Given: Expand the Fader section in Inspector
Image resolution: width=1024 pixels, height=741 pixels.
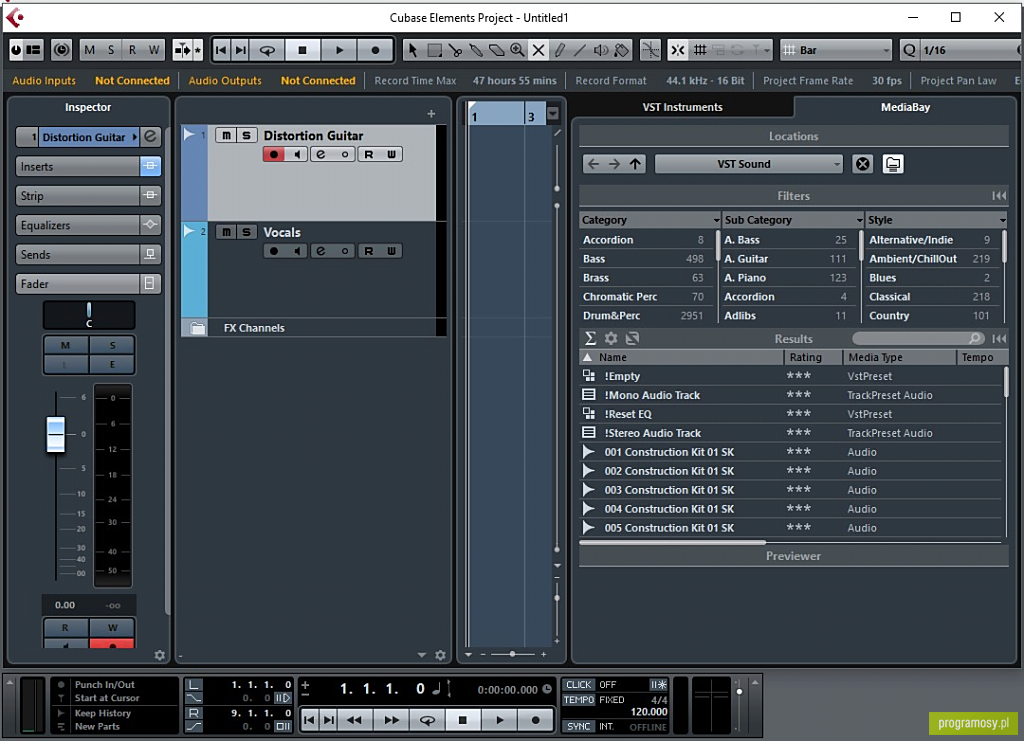Looking at the screenshot, I should (77, 284).
